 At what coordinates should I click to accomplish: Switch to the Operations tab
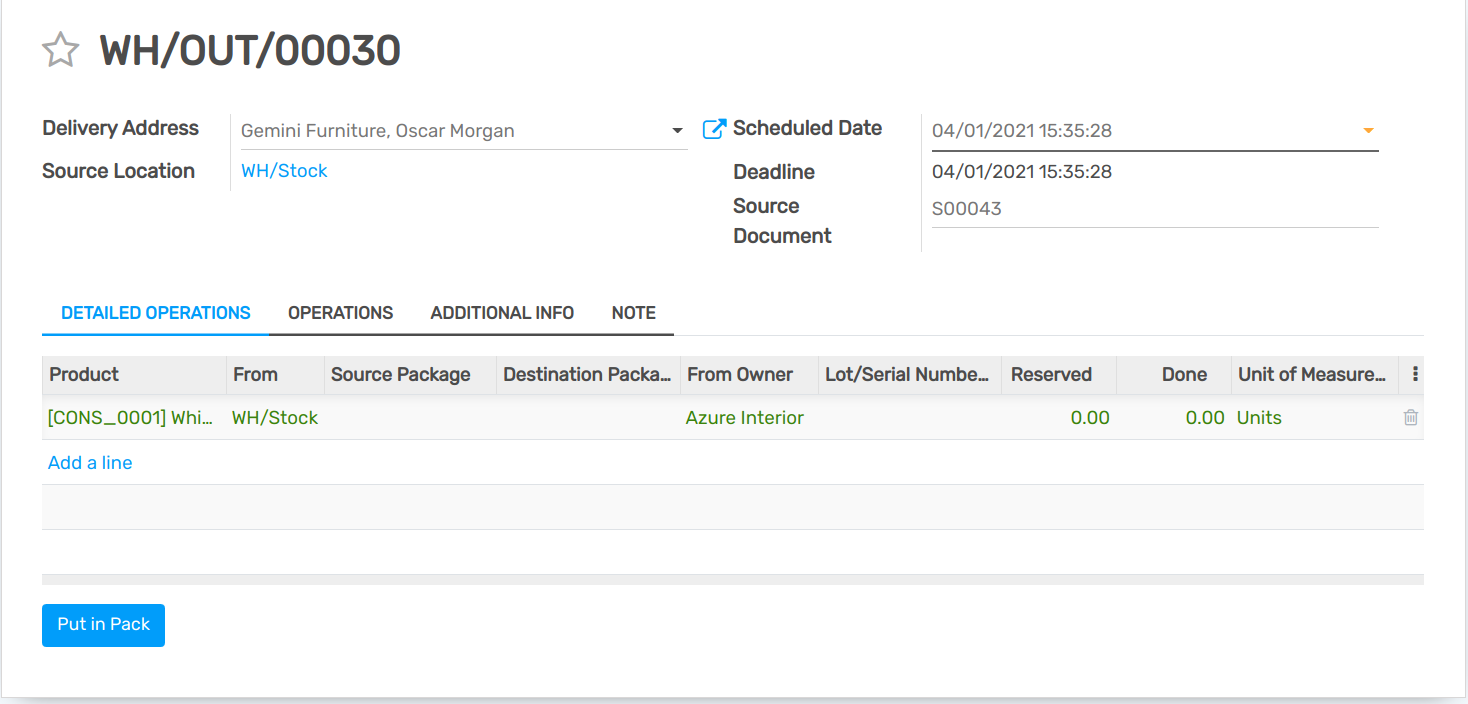click(340, 313)
